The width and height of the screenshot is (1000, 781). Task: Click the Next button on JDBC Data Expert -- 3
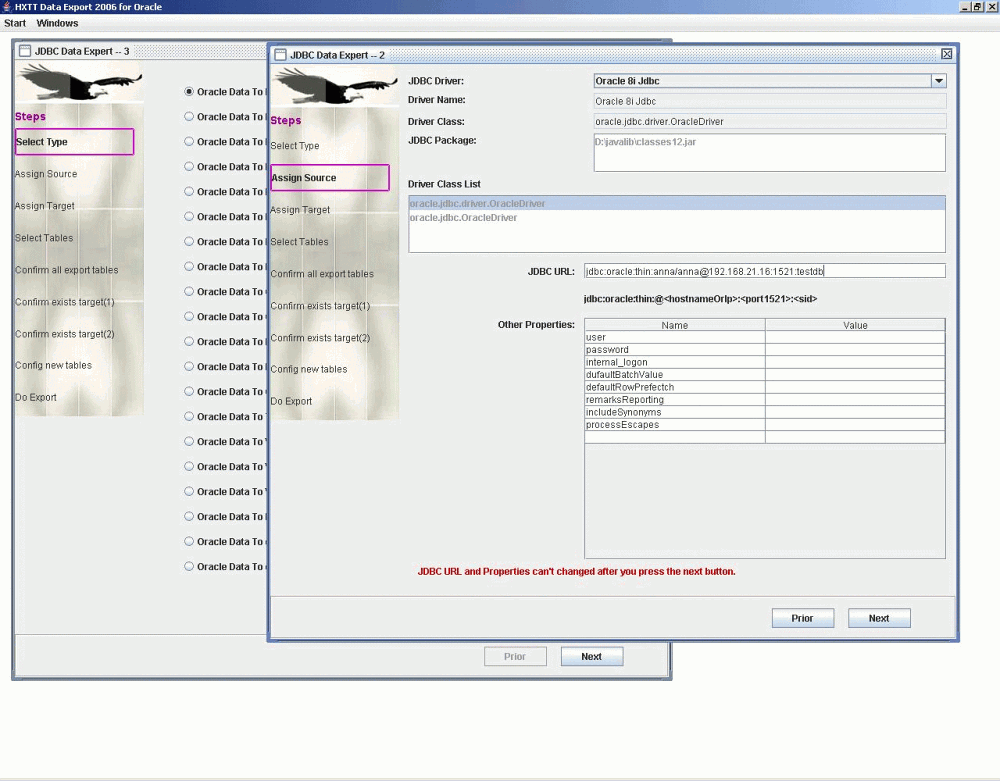tap(591, 656)
